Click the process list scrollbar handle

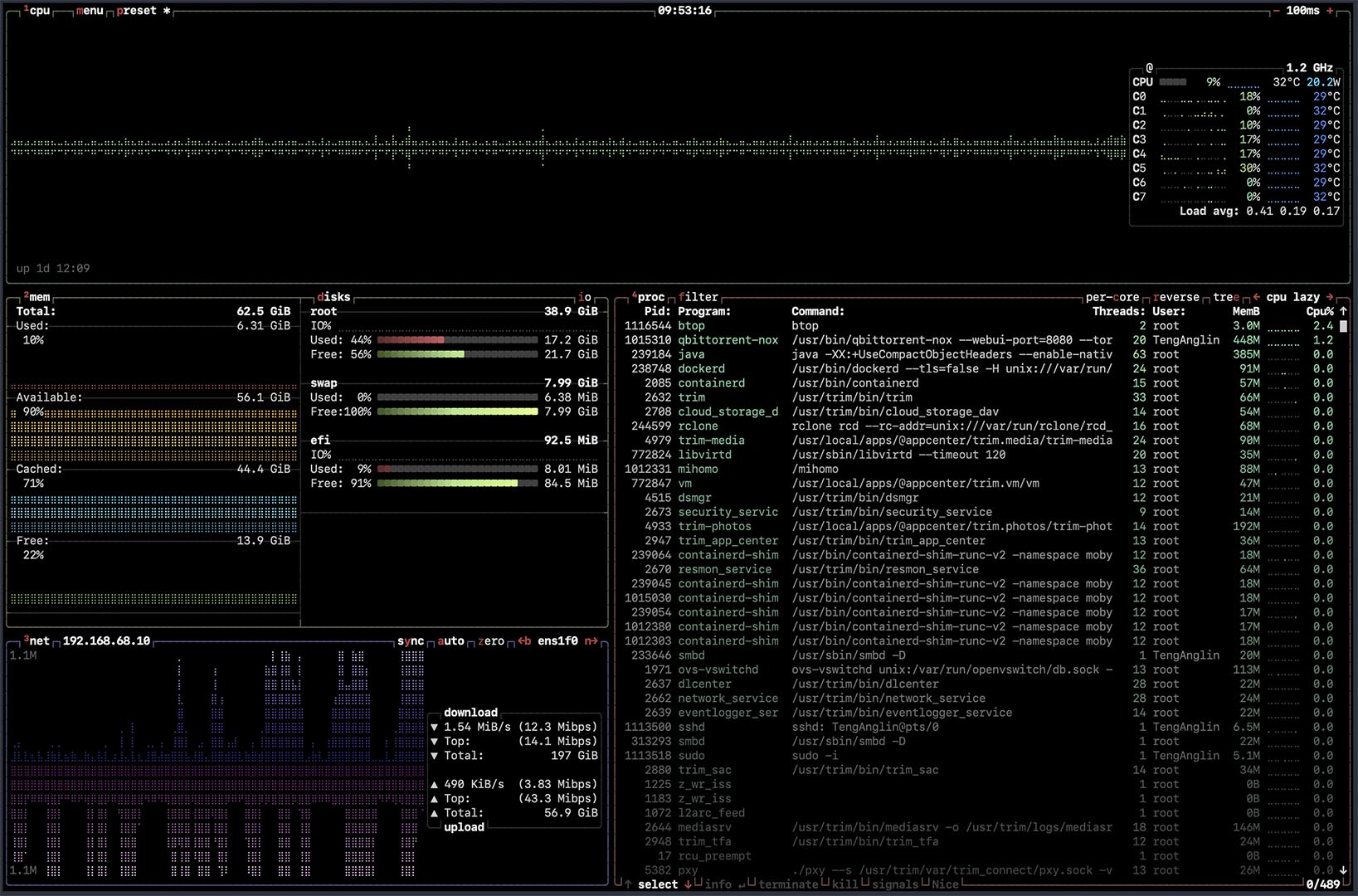1343,326
